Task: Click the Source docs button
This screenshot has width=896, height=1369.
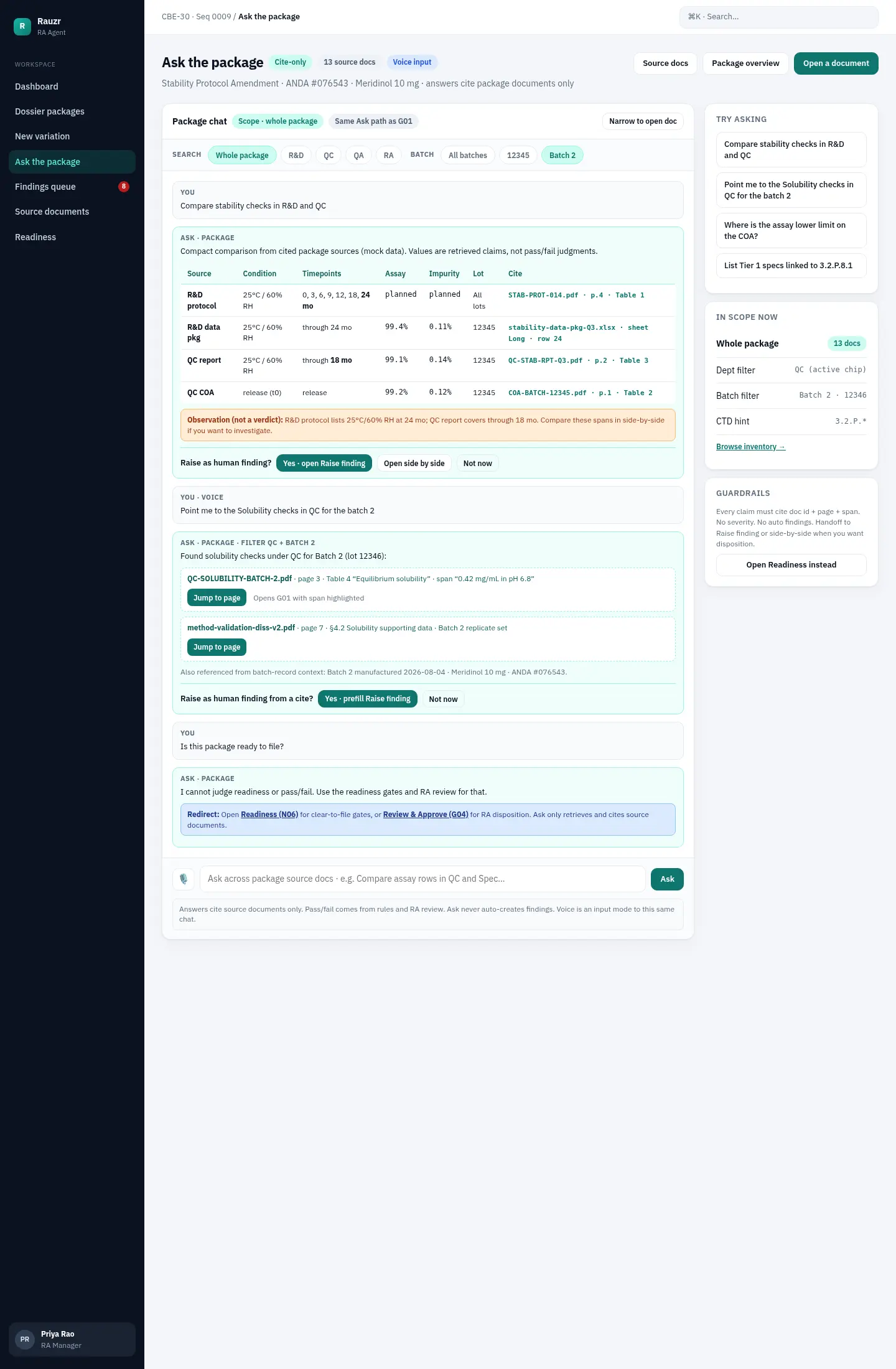Action: click(x=665, y=63)
